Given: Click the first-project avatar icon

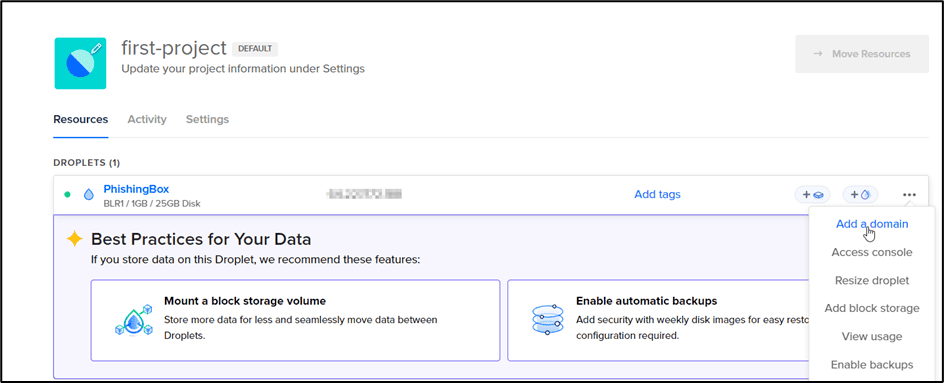Looking at the screenshot, I should (81, 63).
